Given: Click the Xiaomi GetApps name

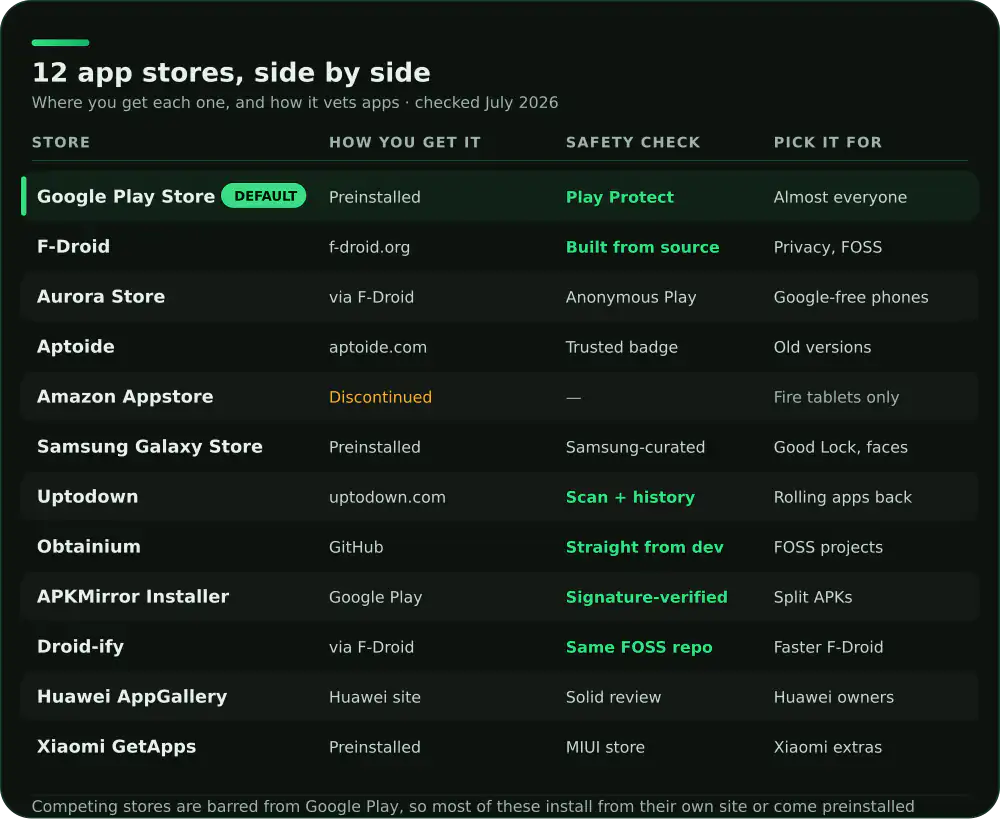Looking at the screenshot, I should point(116,746).
